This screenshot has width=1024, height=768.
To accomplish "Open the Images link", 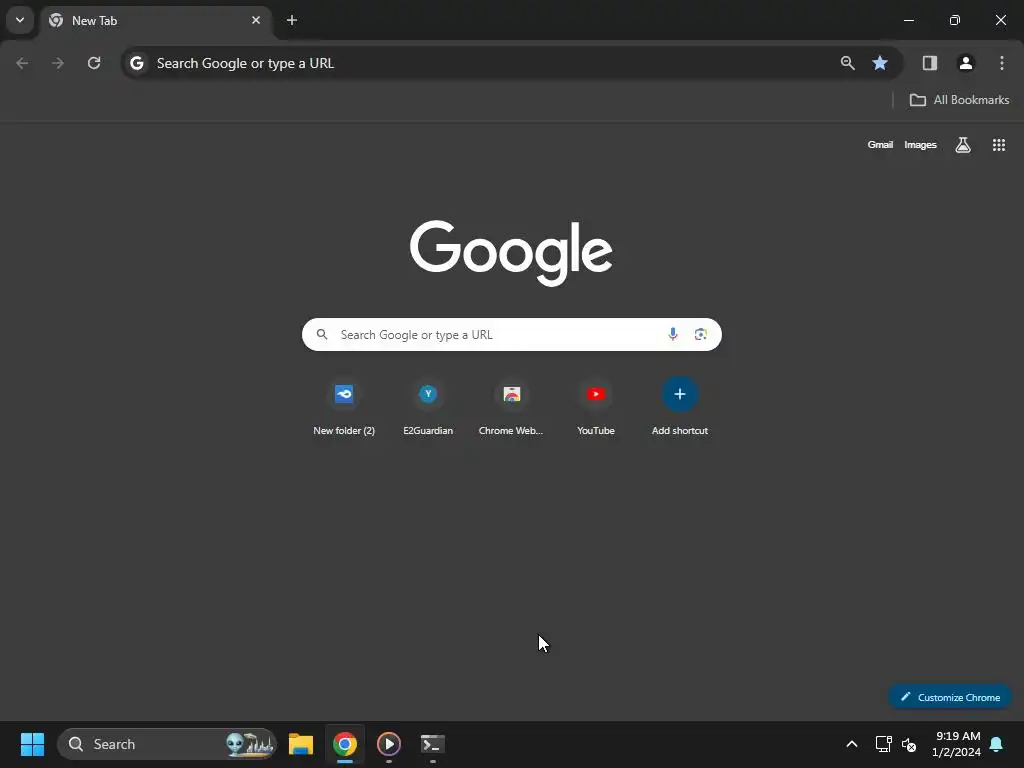I will point(920,145).
